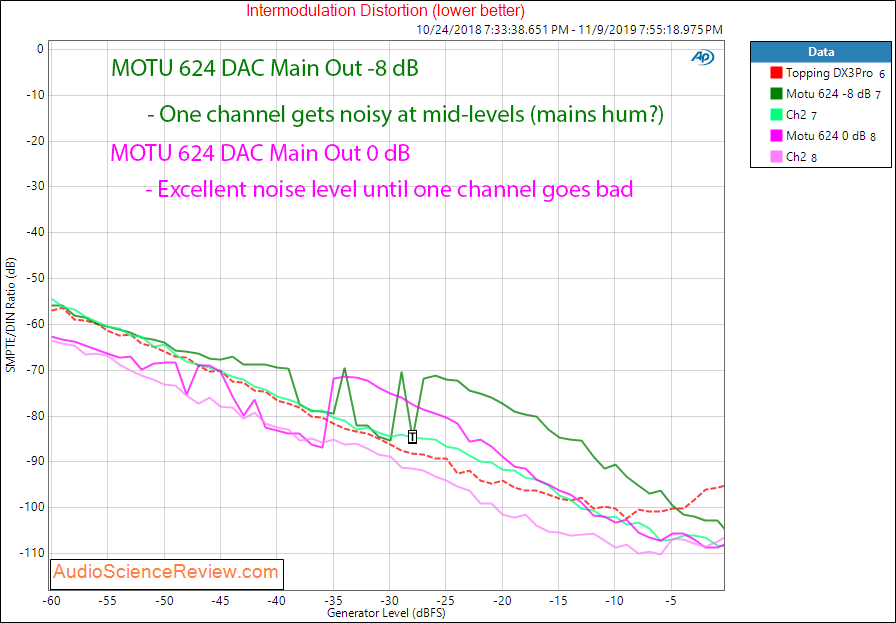The height and width of the screenshot is (623, 896).
Task: Click the light pink Ch2 8 legend swatch
Action: pyautogui.click(x=776, y=157)
